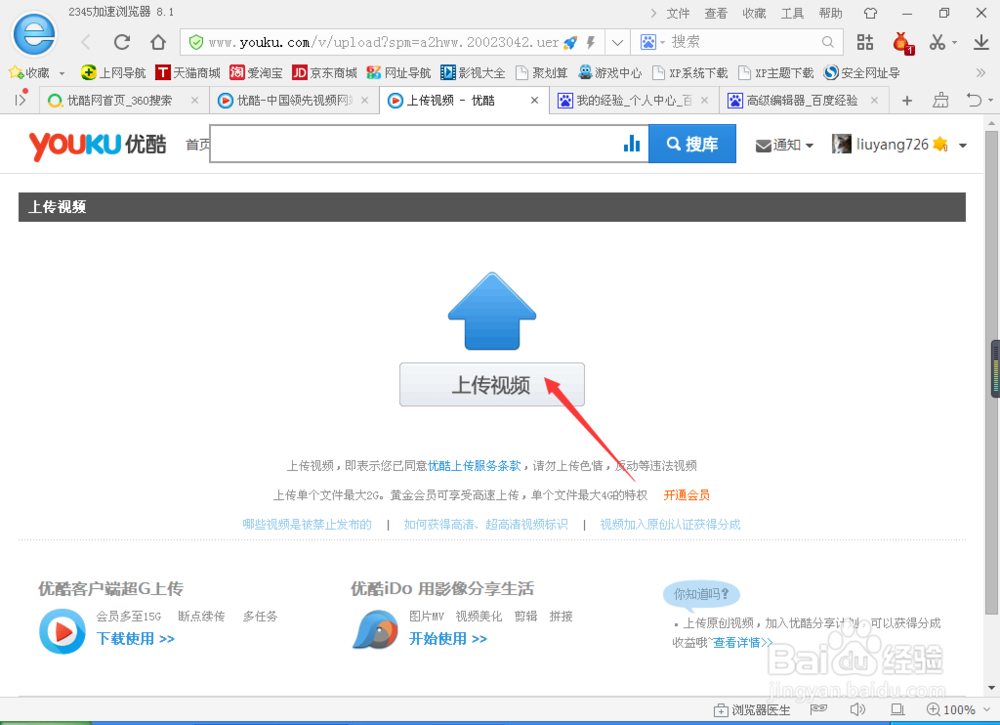Open the 上网导航 bookmark
The image size is (1000, 725).
tap(114, 73)
